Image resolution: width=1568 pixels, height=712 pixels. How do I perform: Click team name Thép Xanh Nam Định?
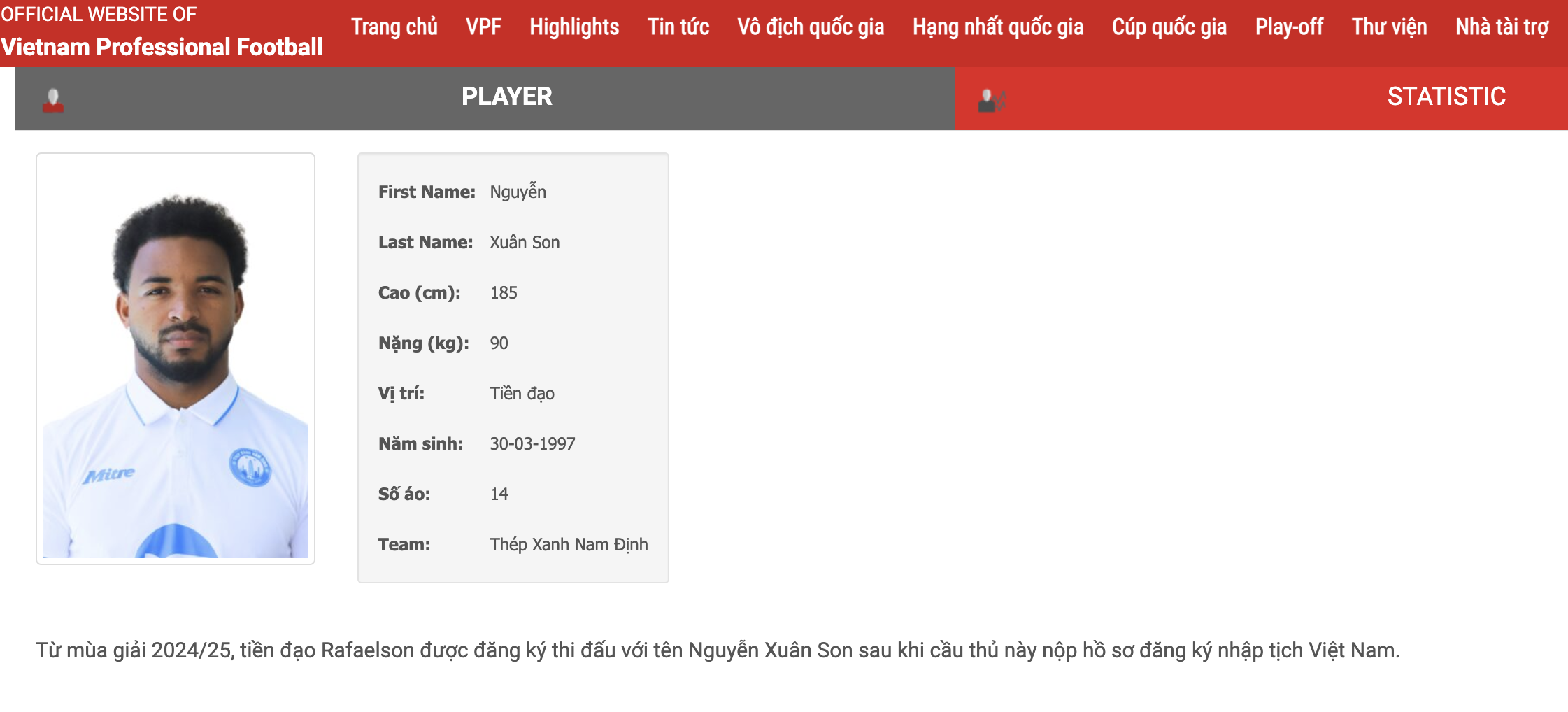[x=568, y=544]
